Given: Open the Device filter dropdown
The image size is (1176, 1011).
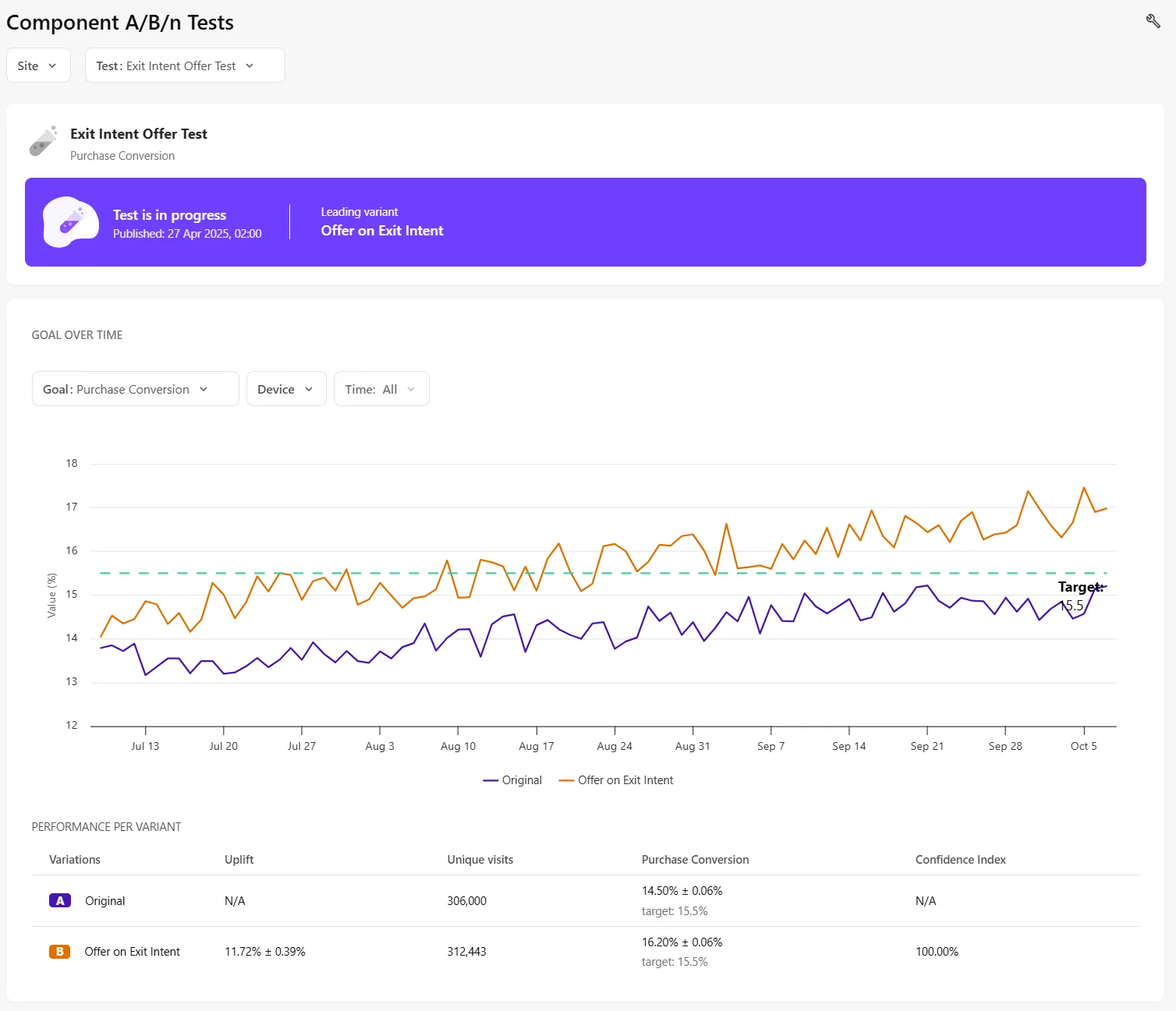Looking at the screenshot, I should tap(286, 389).
